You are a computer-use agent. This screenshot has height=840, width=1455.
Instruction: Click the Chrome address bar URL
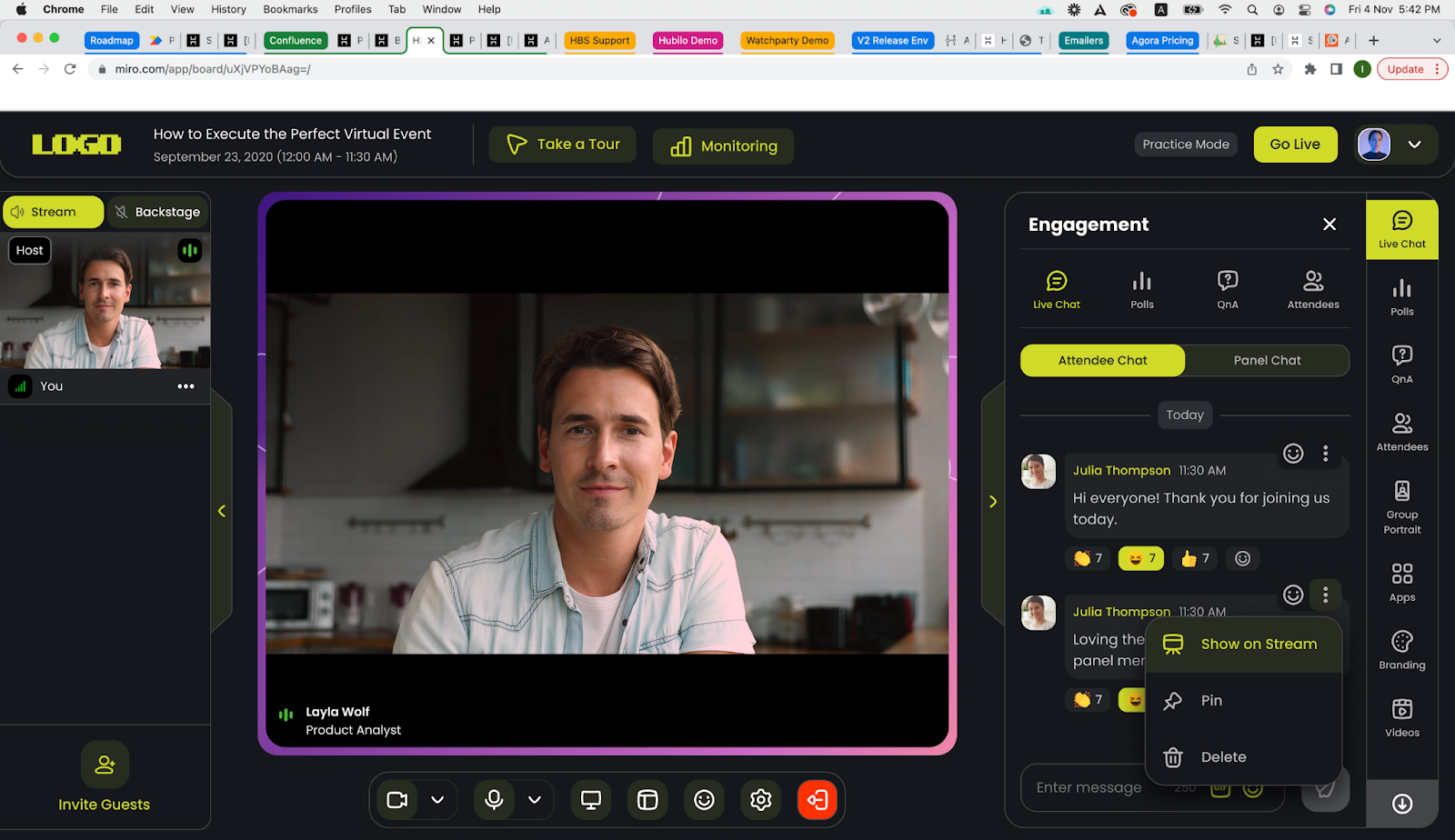click(213, 69)
